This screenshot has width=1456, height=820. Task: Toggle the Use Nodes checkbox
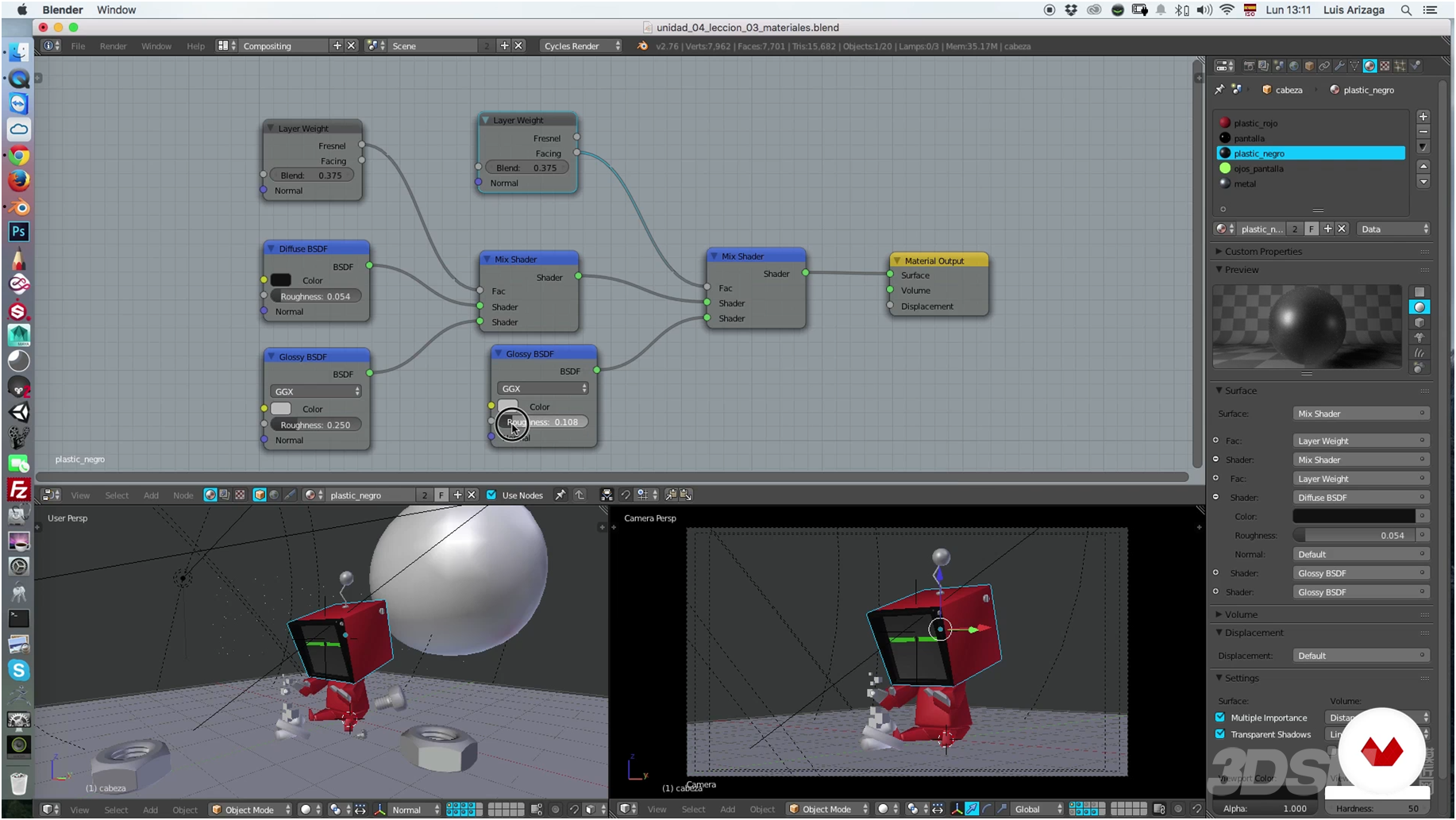coord(491,495)
